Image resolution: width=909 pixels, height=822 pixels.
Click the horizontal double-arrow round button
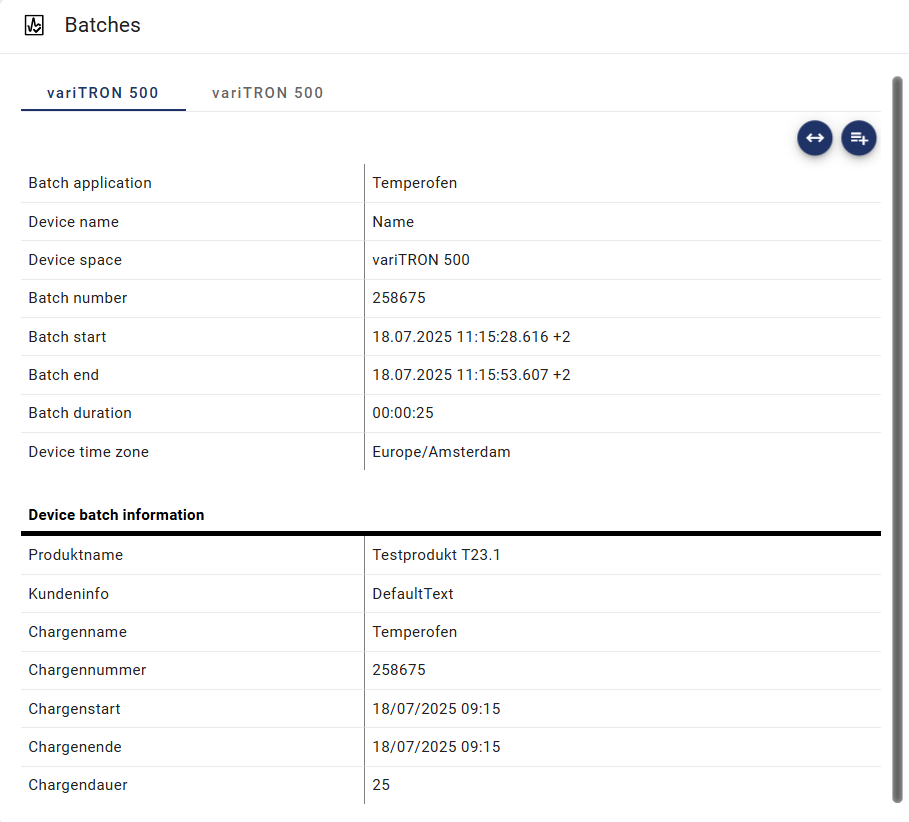coord(814,138)
